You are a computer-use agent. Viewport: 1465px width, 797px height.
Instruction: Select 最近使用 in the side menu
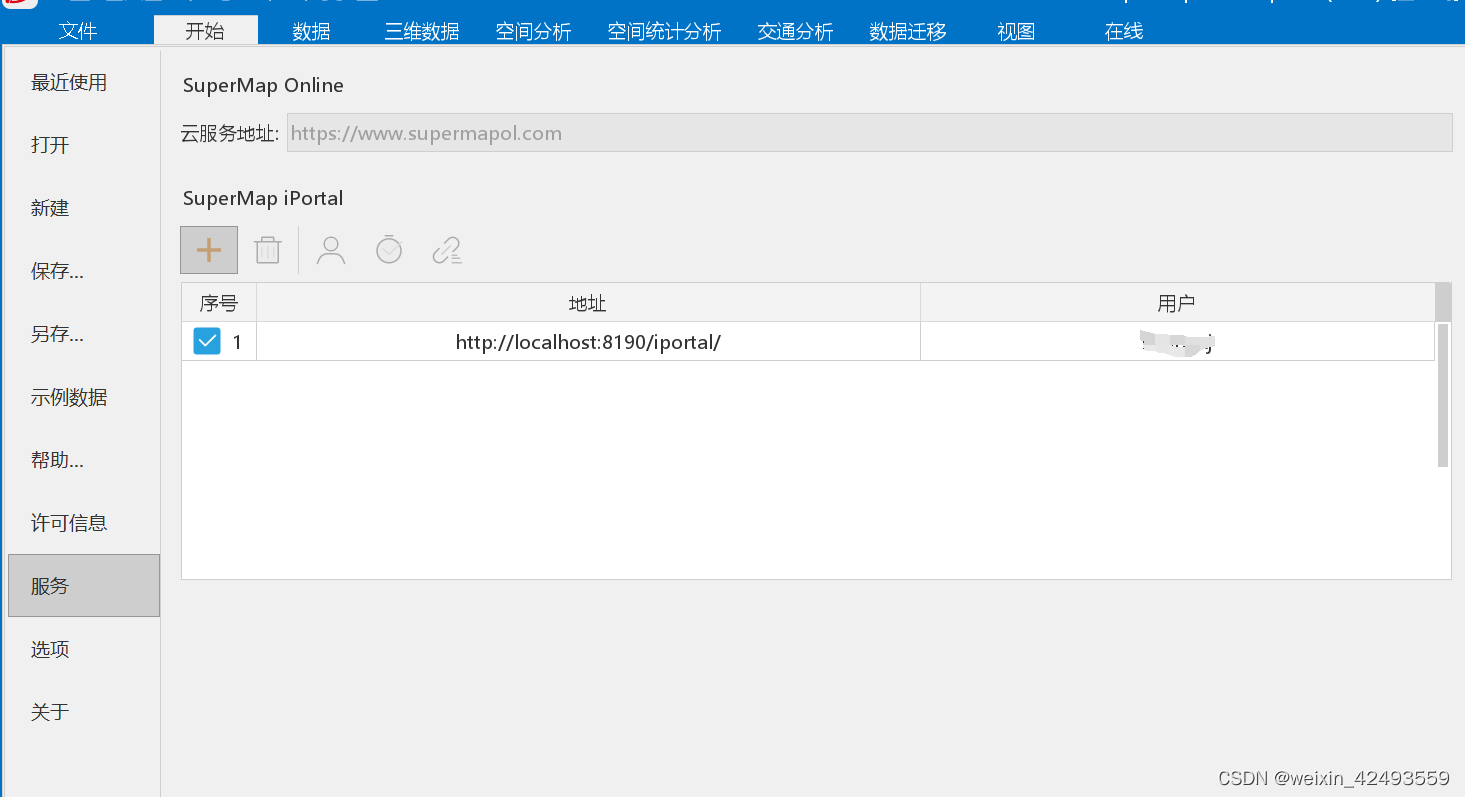84,83
